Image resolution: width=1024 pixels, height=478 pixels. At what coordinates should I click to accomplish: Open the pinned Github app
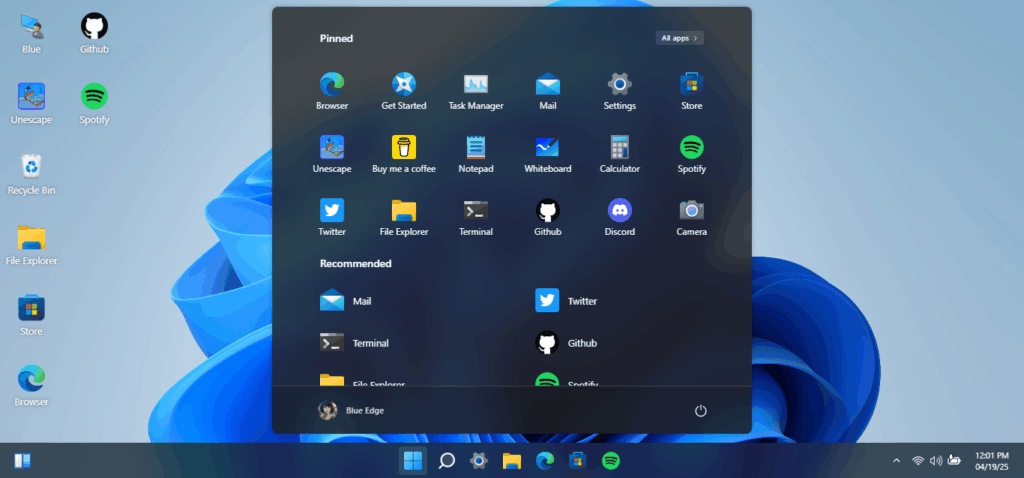click(547, 217)
